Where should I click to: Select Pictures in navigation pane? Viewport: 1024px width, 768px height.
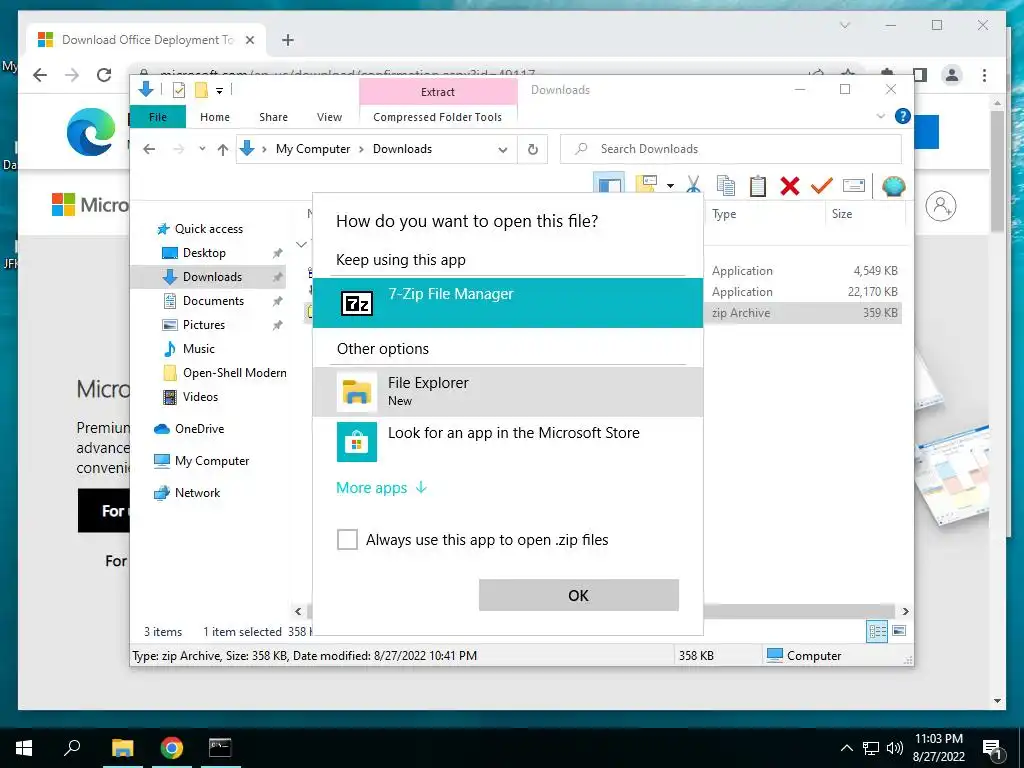tap(204, 325)
